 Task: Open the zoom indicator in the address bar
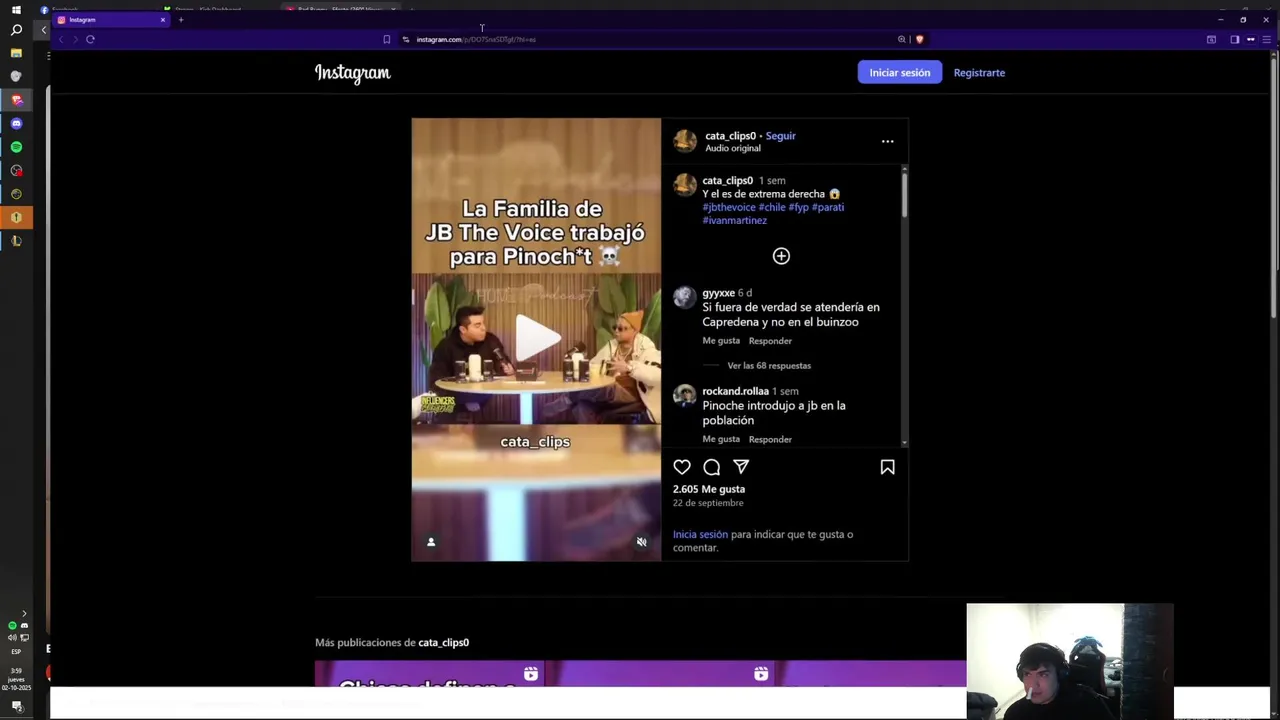[901, 39]
